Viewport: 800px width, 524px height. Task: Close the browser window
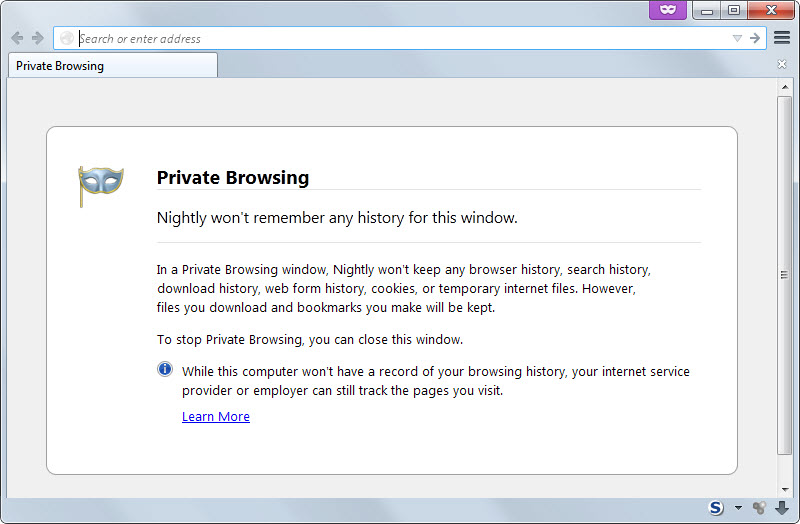pyautogui.click(x=771, y=10)
